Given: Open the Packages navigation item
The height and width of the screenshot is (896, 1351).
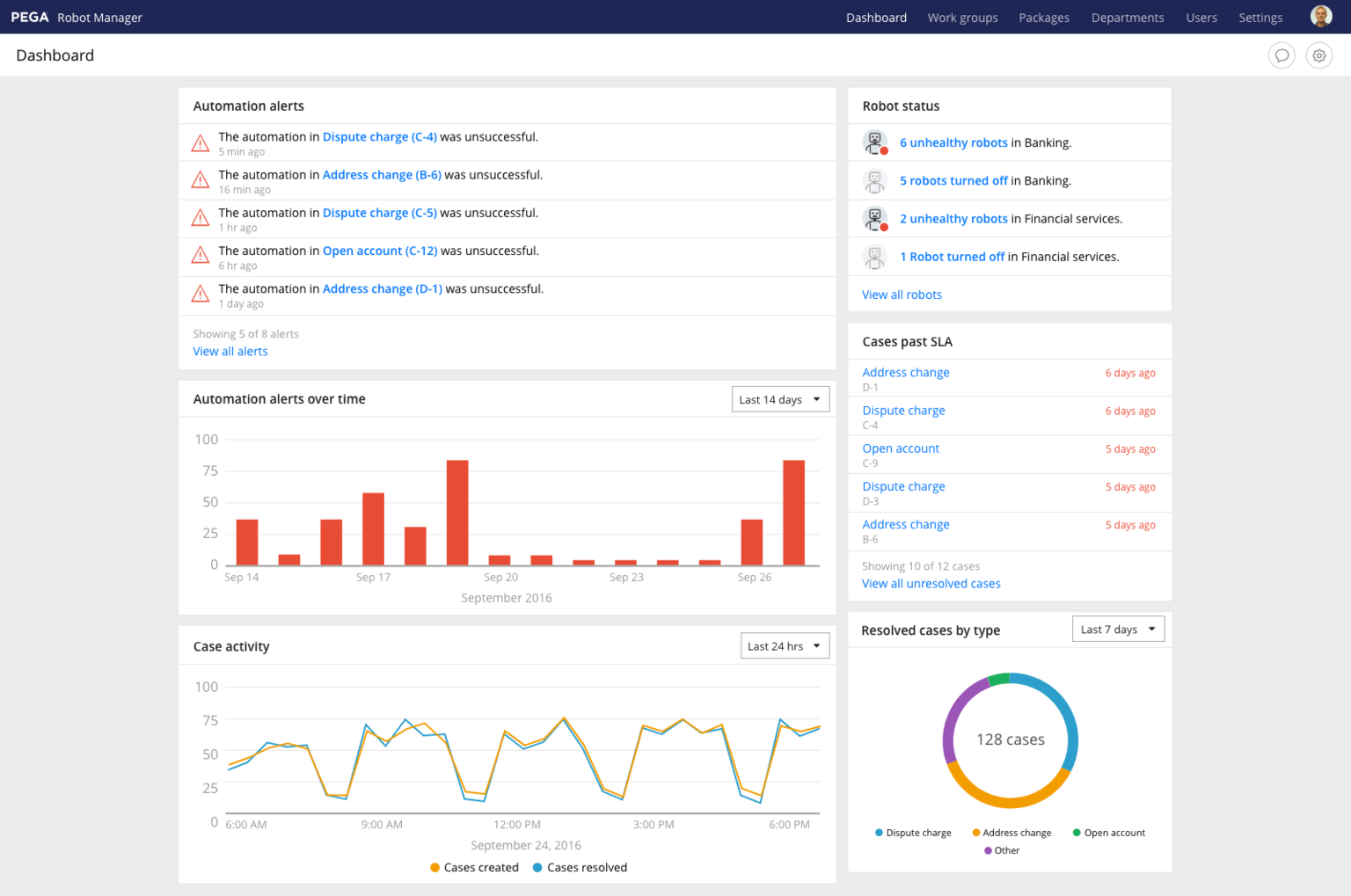Looking at the screenshot, I should 1044,18.
